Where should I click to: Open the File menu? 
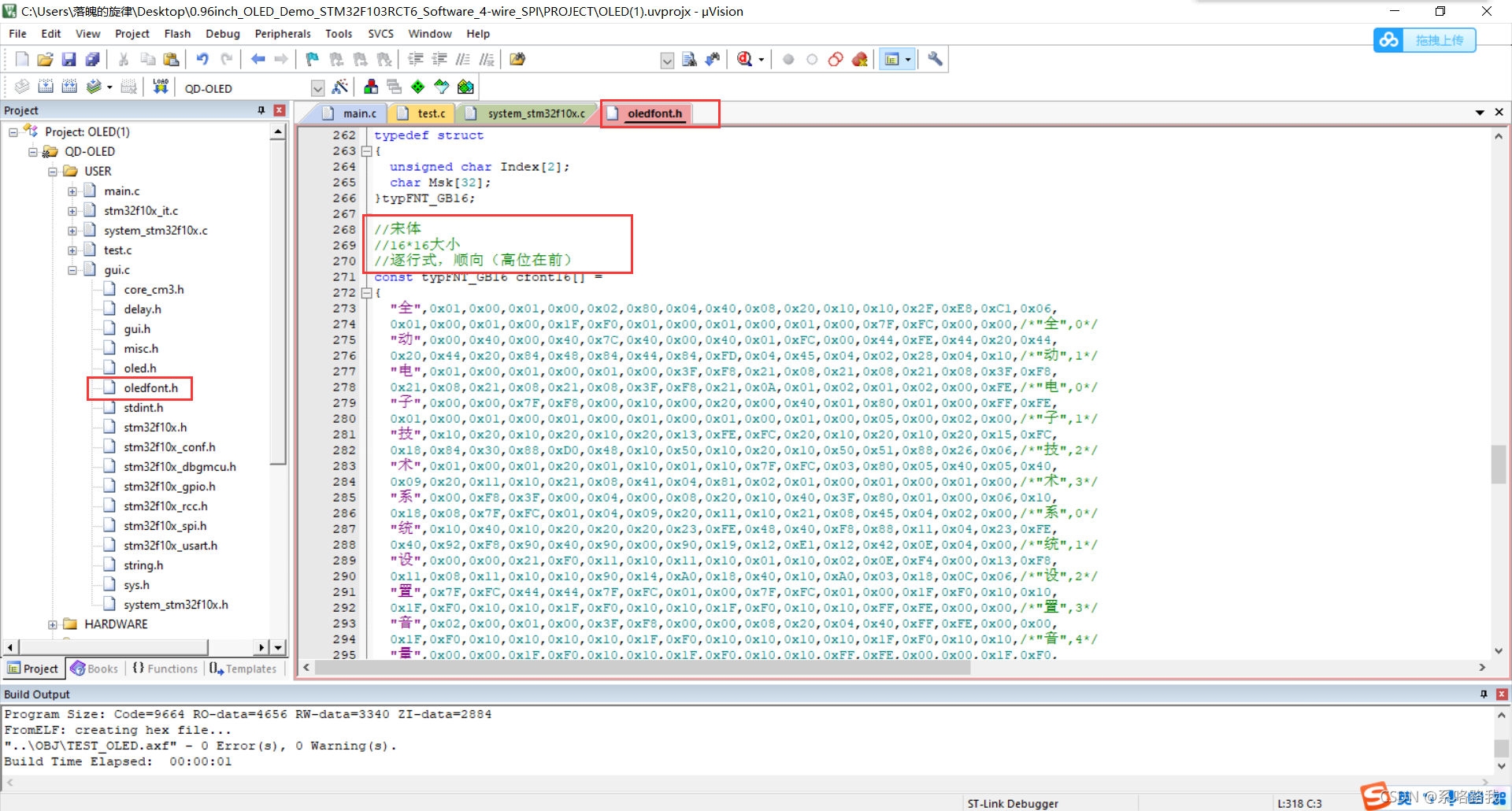coord(17,34)
